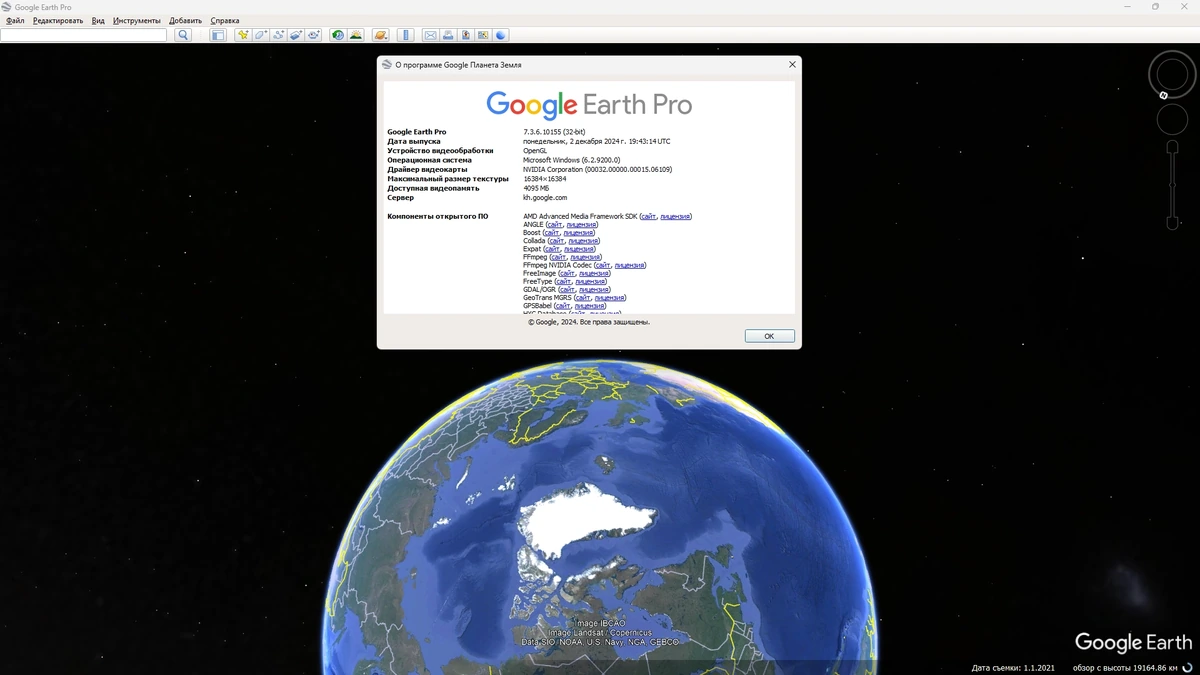1200x675 pixels.
Task: Open the Ruler measuring tool
Action: pyautogui.click(x=405, y=35)
